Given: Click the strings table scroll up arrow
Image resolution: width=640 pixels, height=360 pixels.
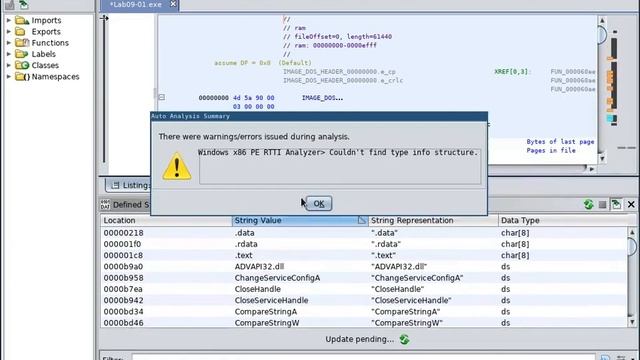Looking at the screenshot, I should click(x=632, y=232).
